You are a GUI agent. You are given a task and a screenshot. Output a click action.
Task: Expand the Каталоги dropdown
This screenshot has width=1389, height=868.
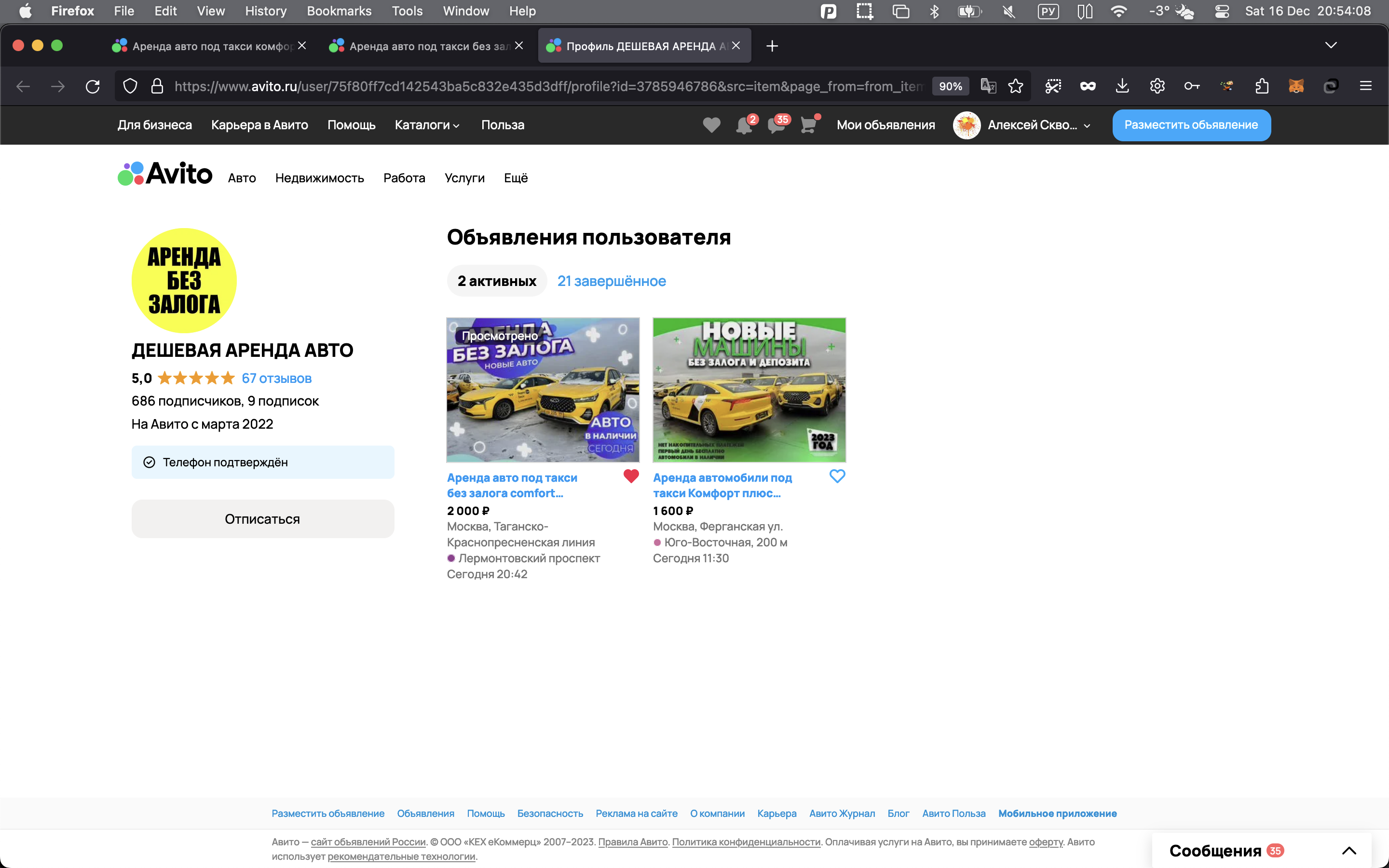click(427, 125)
